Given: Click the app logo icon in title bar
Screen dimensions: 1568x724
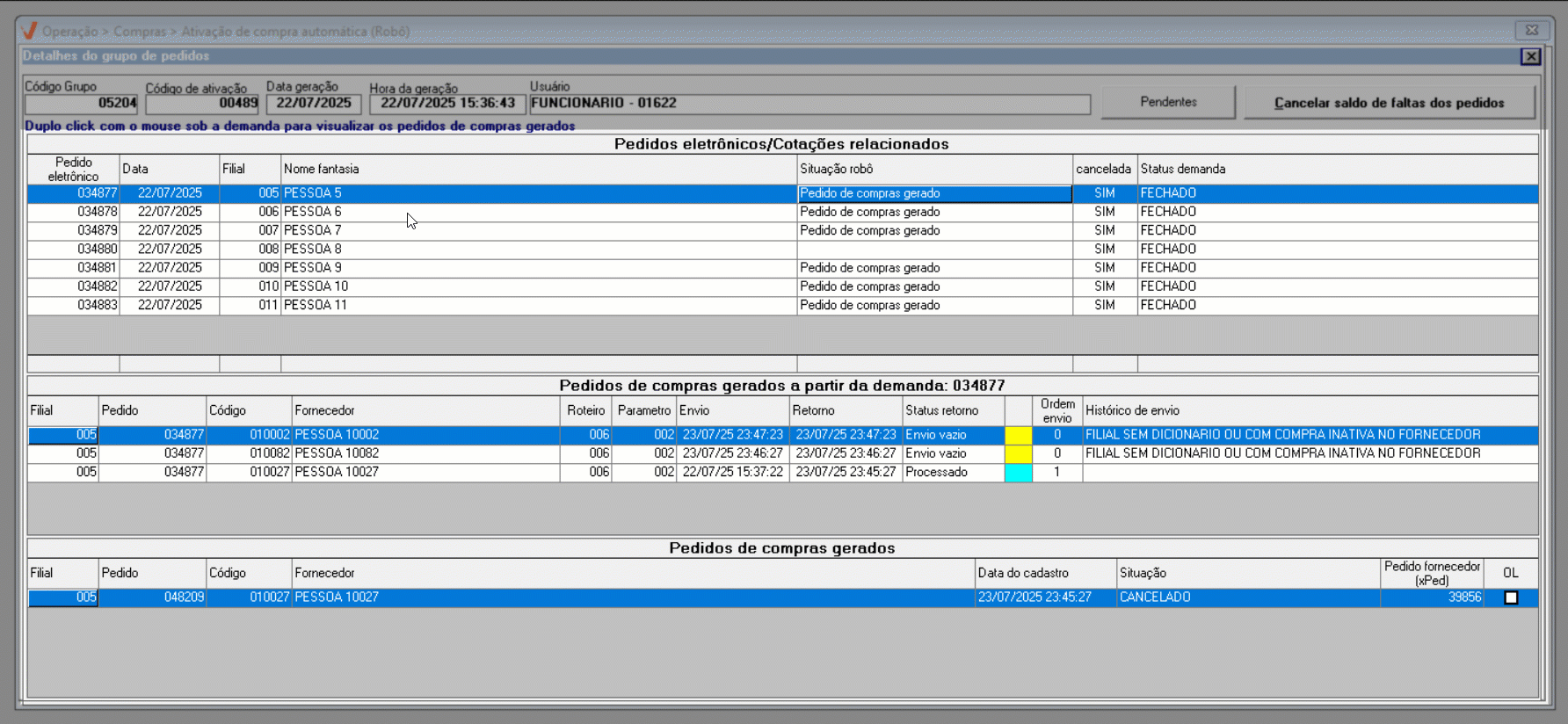Looking at the screenshot, I should coord(29,31).
